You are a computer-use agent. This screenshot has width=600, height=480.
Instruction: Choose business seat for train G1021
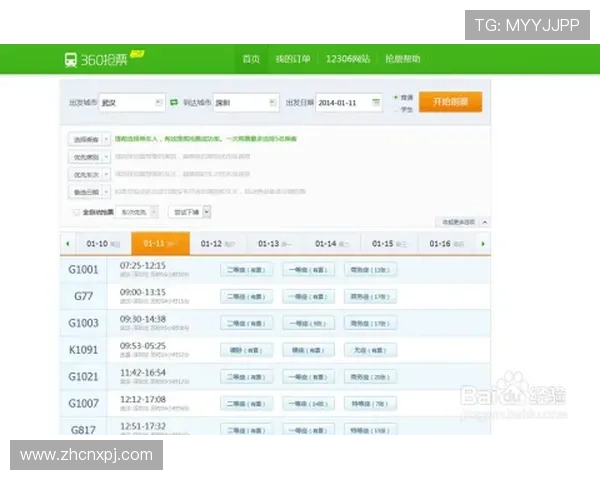coord(370,377)
